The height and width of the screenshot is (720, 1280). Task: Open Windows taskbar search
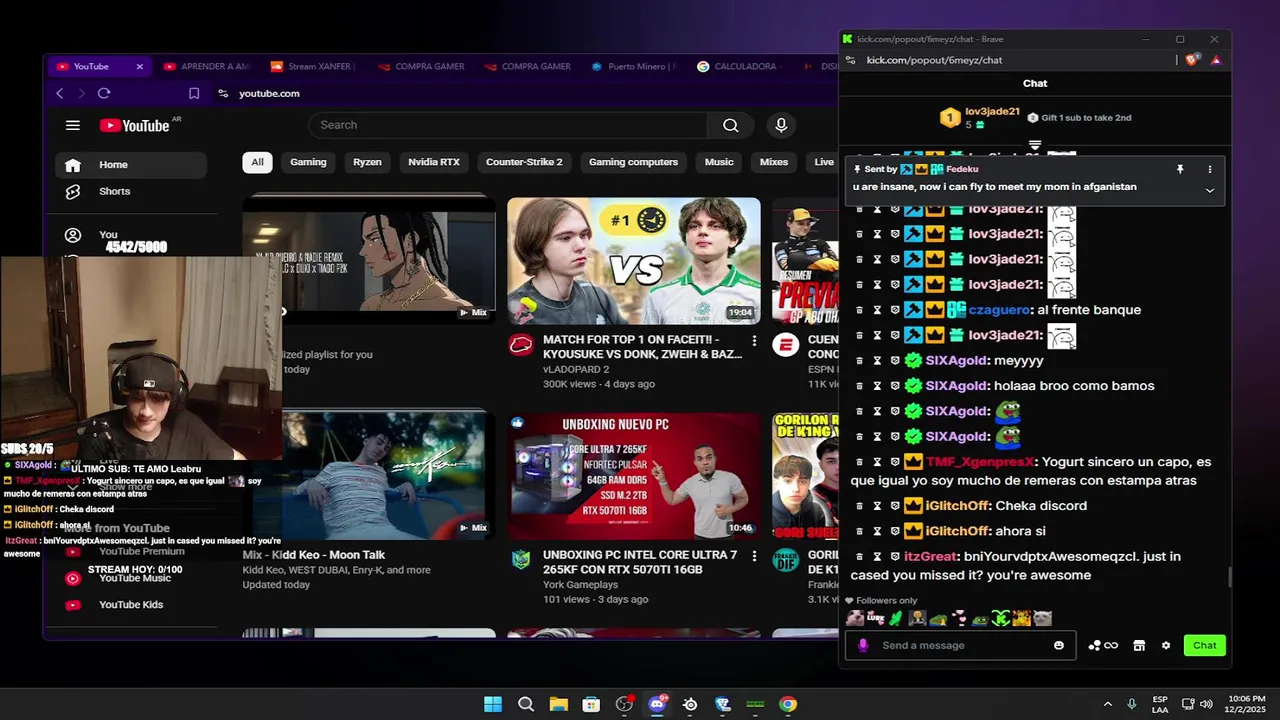[x=526, y=704]
